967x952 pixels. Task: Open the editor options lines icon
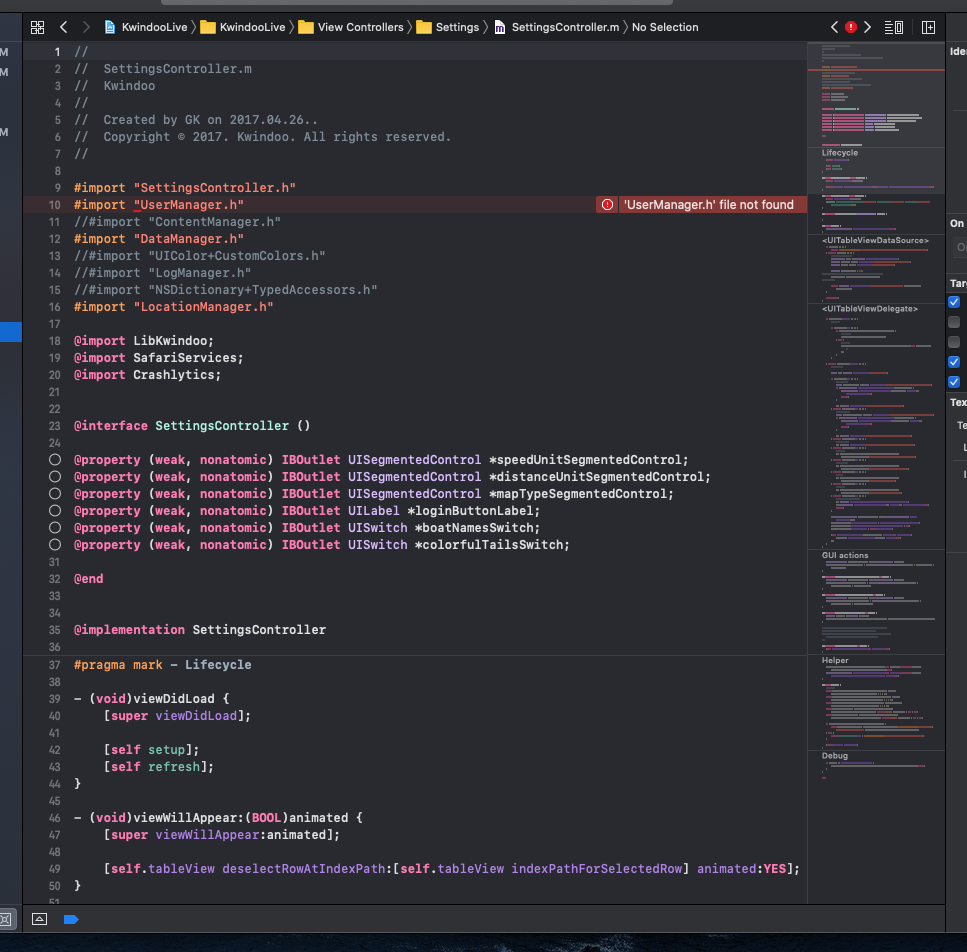(894, 27)
